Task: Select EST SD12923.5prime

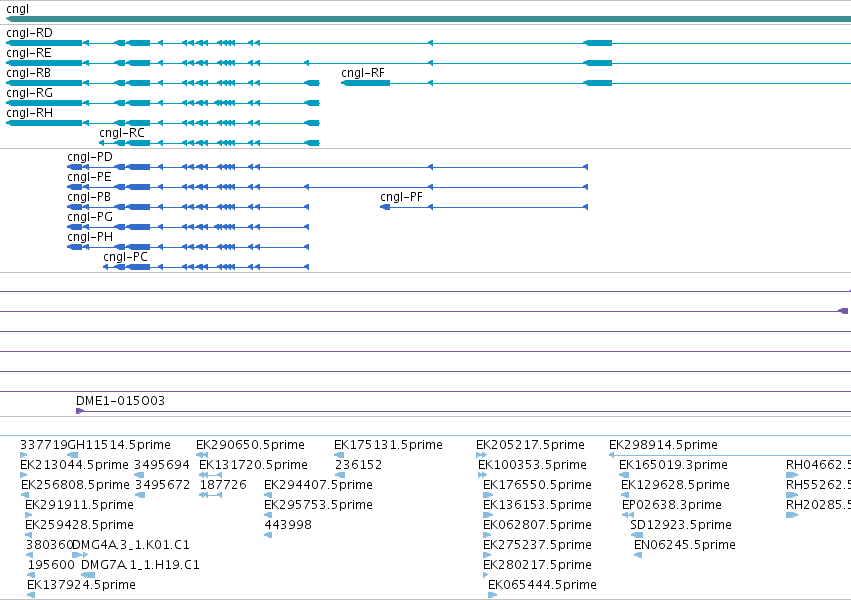Action: coord(681,525)
